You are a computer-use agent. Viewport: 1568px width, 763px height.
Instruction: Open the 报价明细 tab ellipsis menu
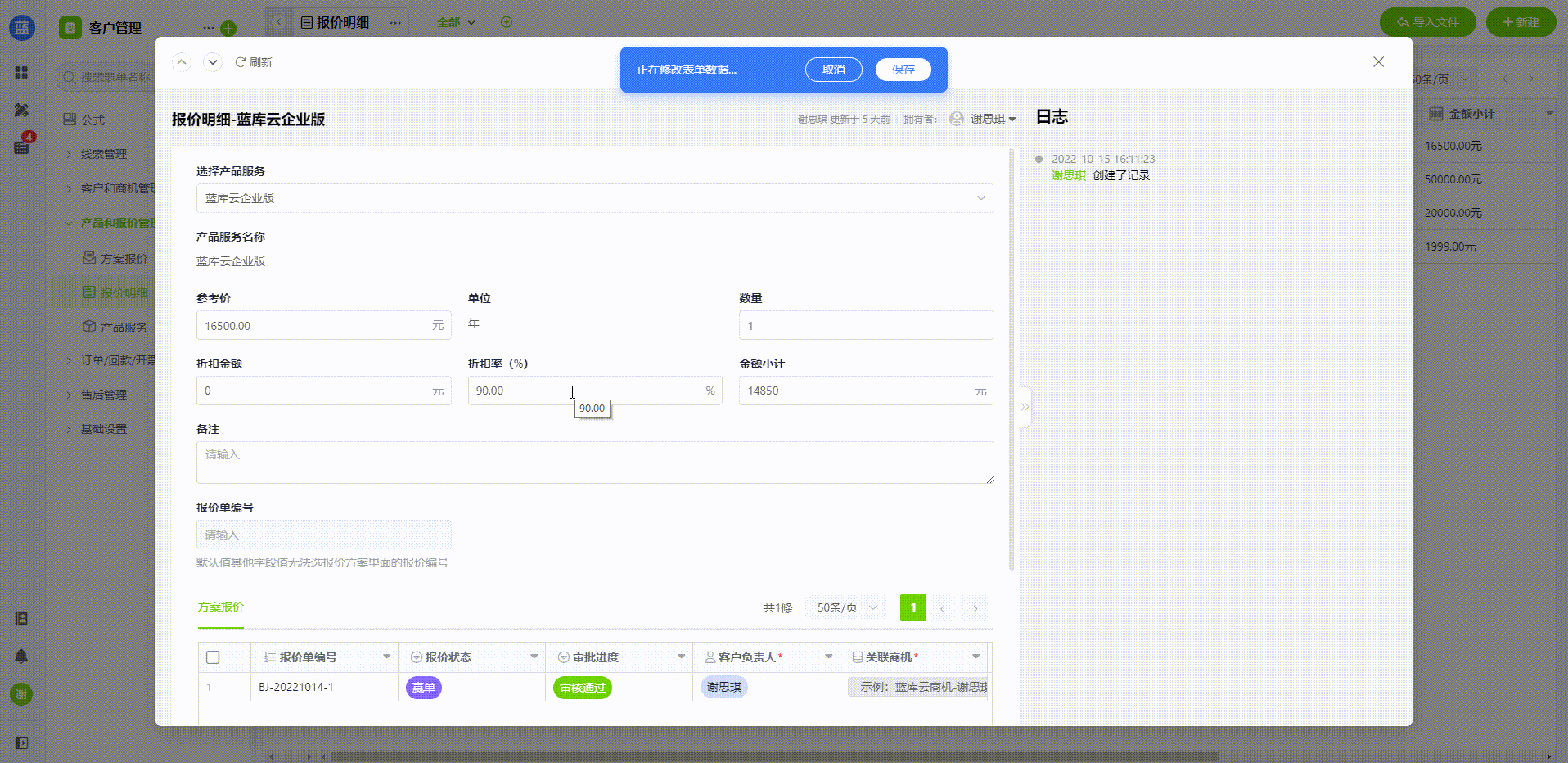(395, 22)
